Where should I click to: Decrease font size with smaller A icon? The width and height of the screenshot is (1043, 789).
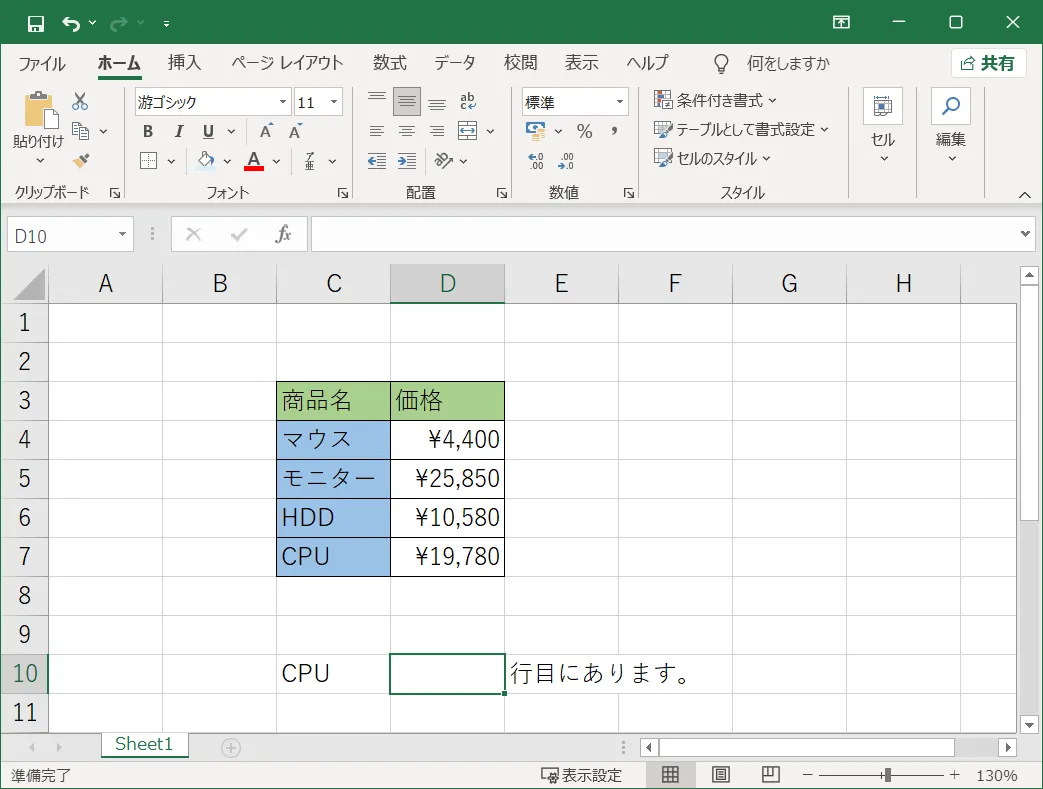(295, 131)
